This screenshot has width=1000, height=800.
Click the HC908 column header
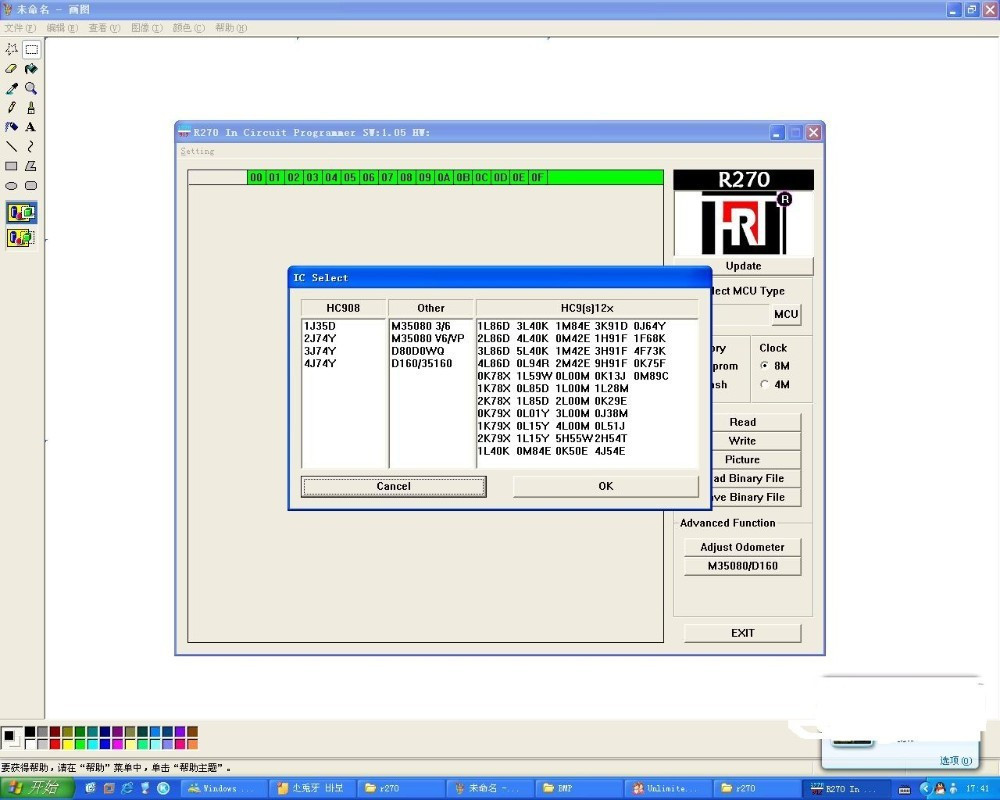343,308
